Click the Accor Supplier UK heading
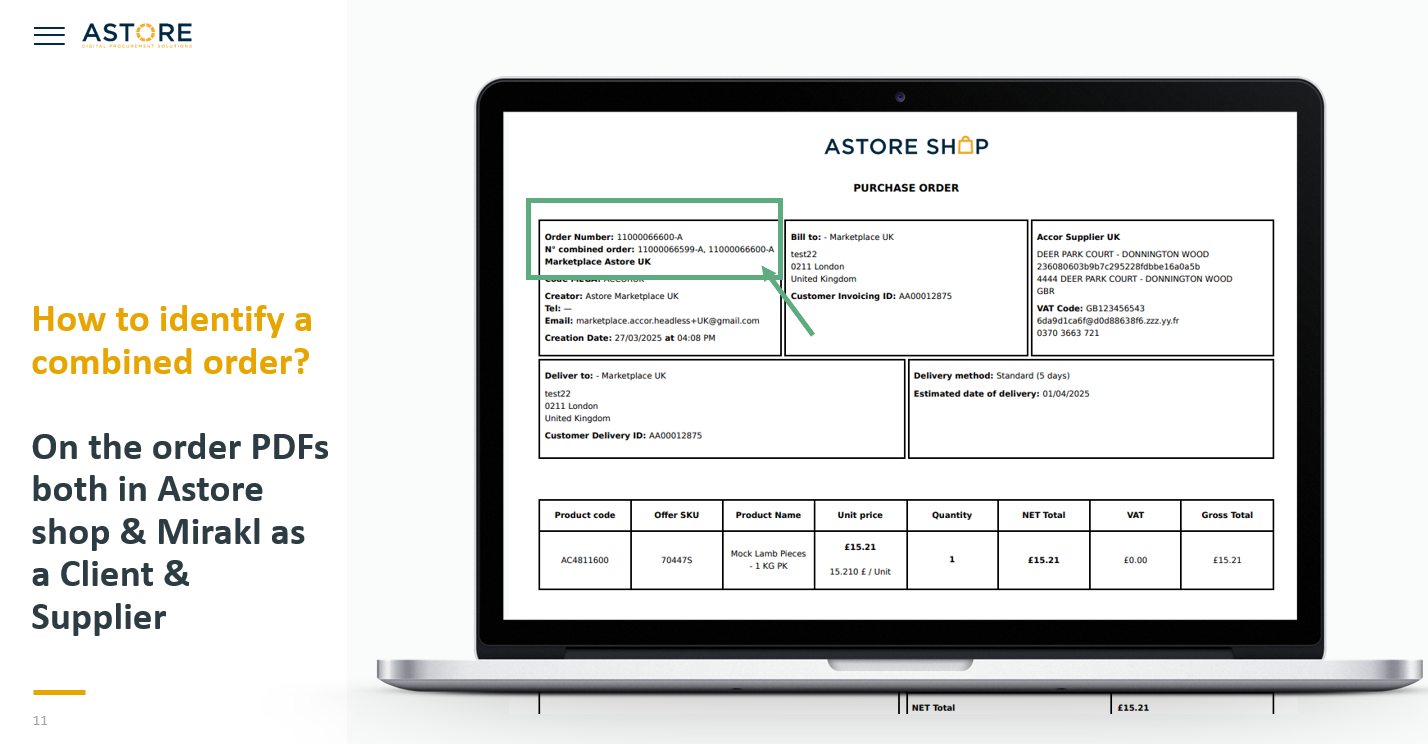Screen dimensions: 1428x744 coord(1078,237)
